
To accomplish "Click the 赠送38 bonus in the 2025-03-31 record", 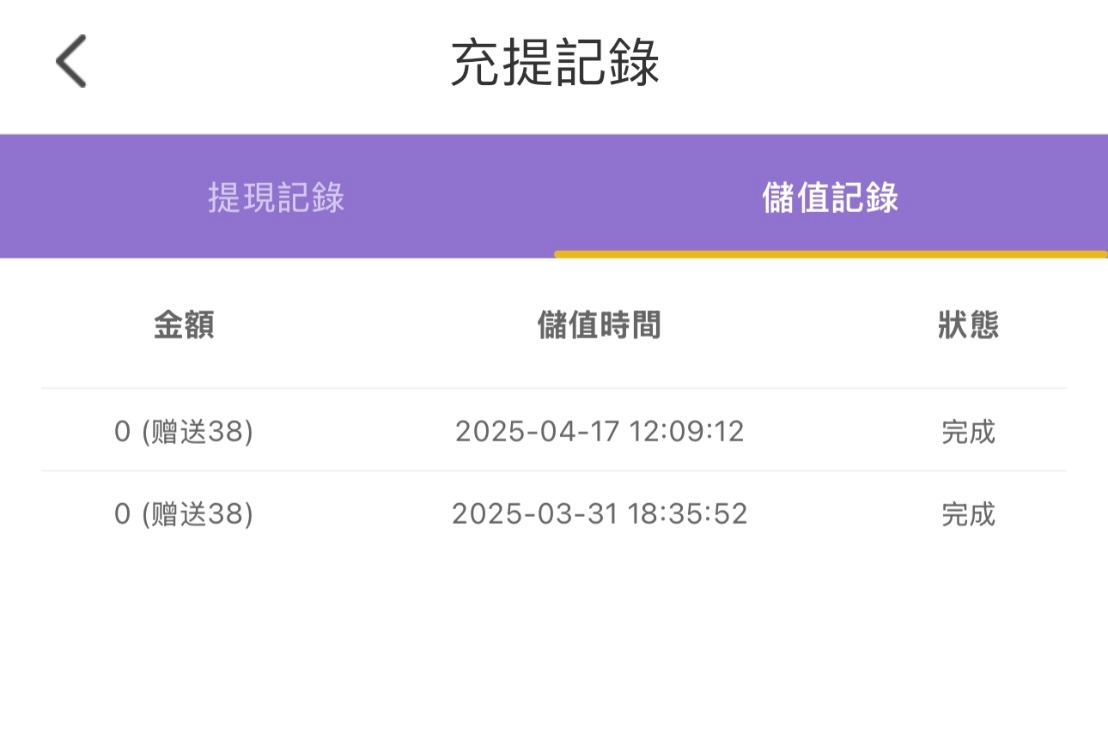I will click(198, 514).
